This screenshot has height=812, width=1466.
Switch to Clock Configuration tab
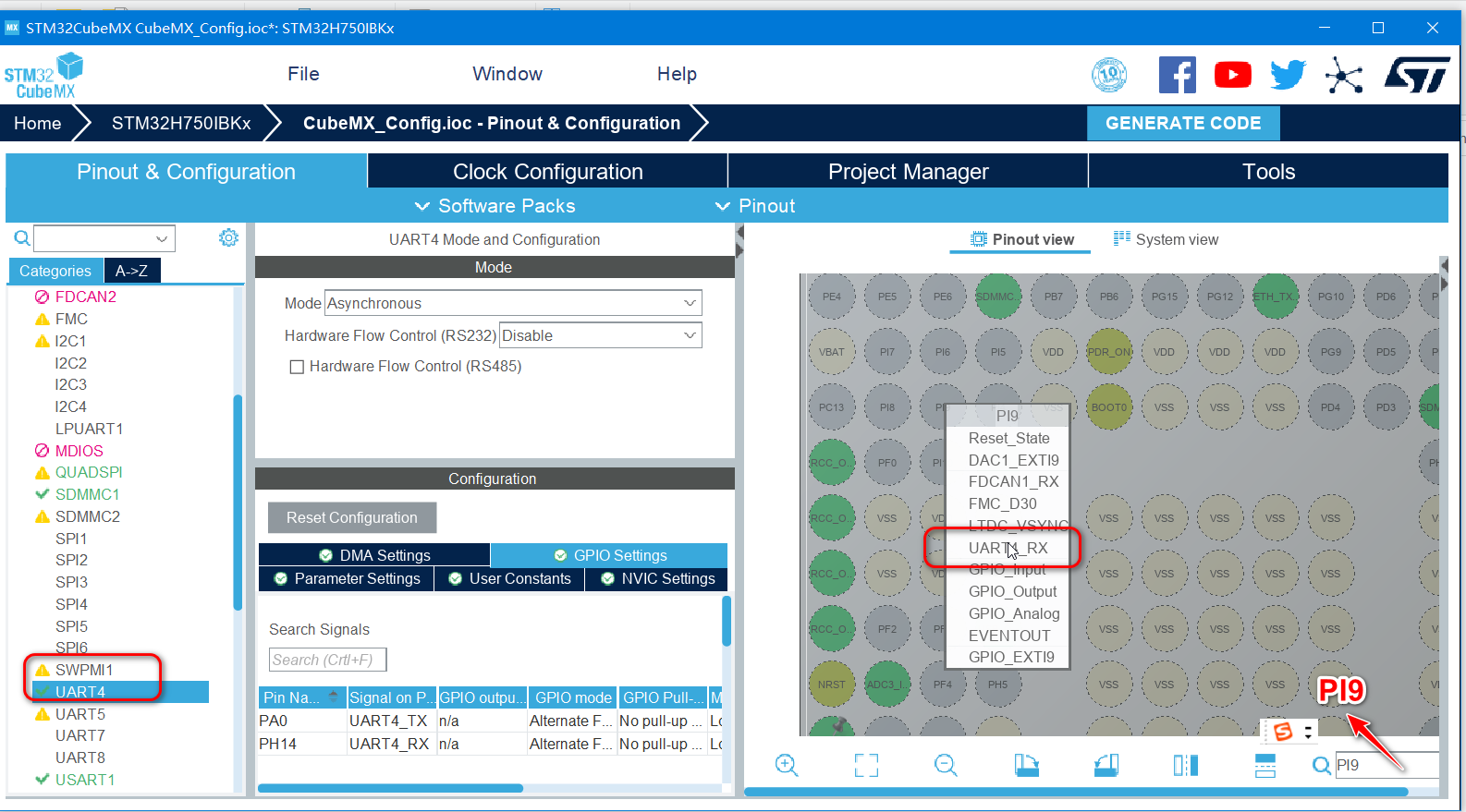tap(547, 172)
